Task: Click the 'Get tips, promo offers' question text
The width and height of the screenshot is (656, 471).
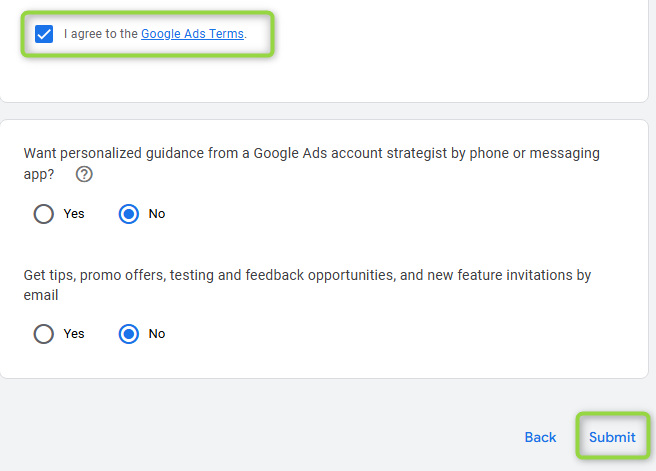Action: [x=307, y=285]
